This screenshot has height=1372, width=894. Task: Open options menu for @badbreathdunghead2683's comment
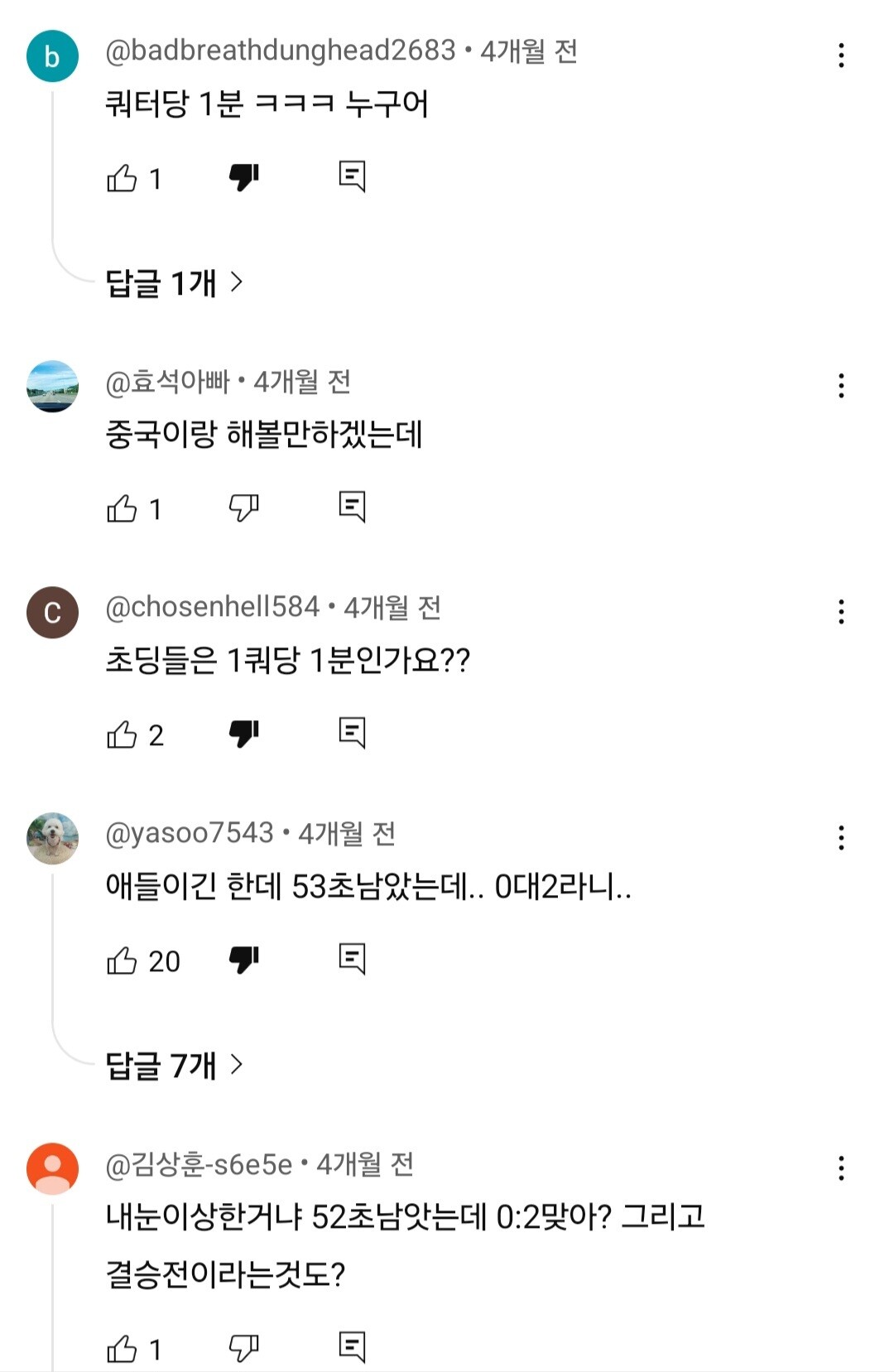841,55
